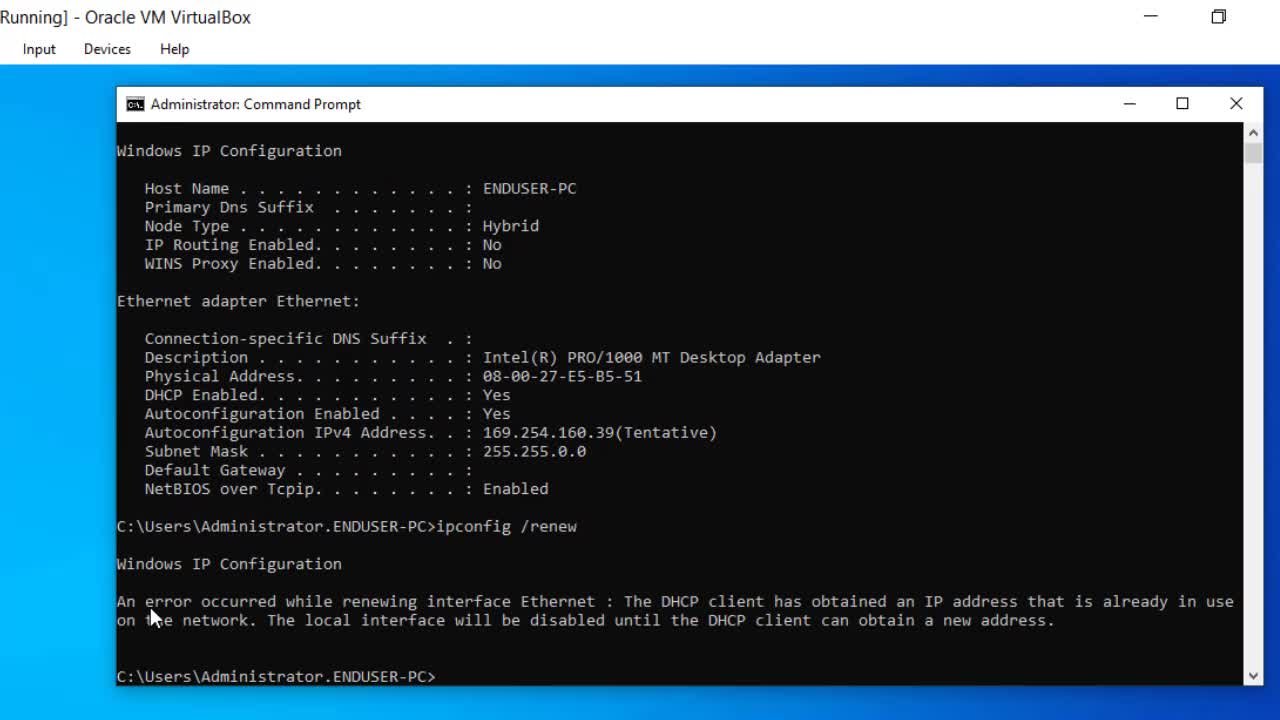Maximize the Command Prompt window
This screenshot has width=1280, height=720.
[x=1182, y=104]
